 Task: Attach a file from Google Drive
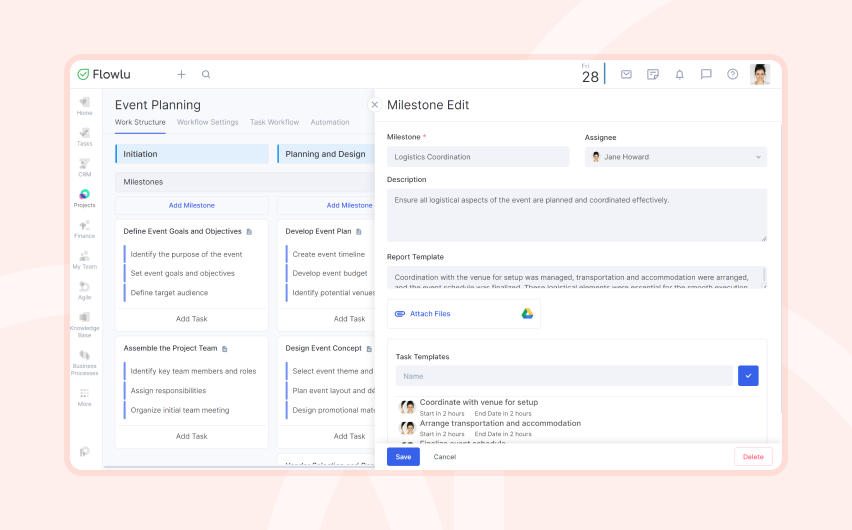527,314
